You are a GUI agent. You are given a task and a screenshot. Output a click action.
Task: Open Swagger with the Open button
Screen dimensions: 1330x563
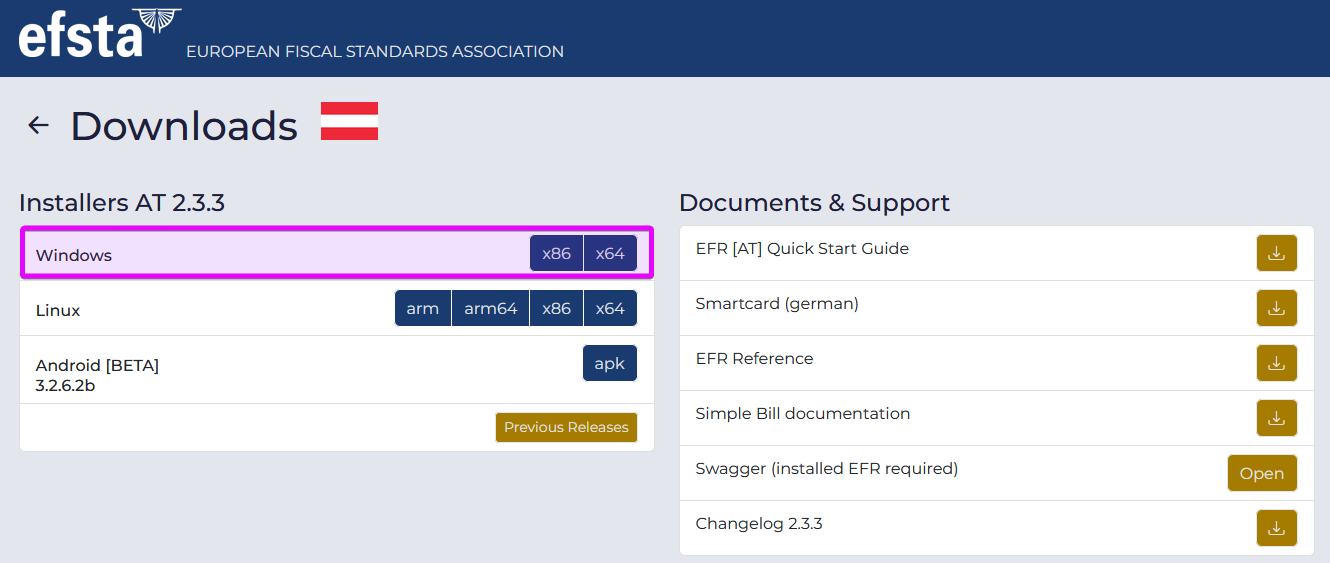point(1262,473)
